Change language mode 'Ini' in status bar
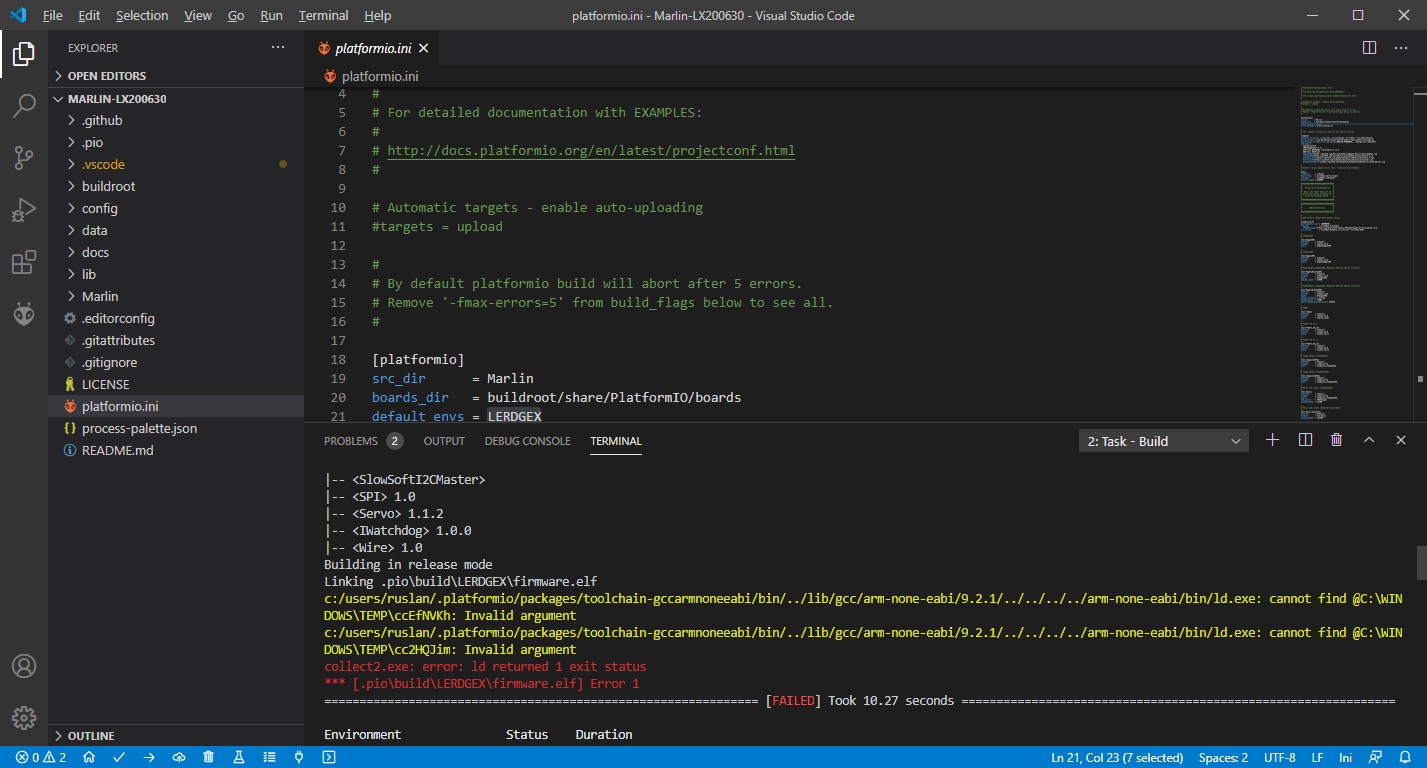This screenshot has height=768, width=1427. point(1346,758)
